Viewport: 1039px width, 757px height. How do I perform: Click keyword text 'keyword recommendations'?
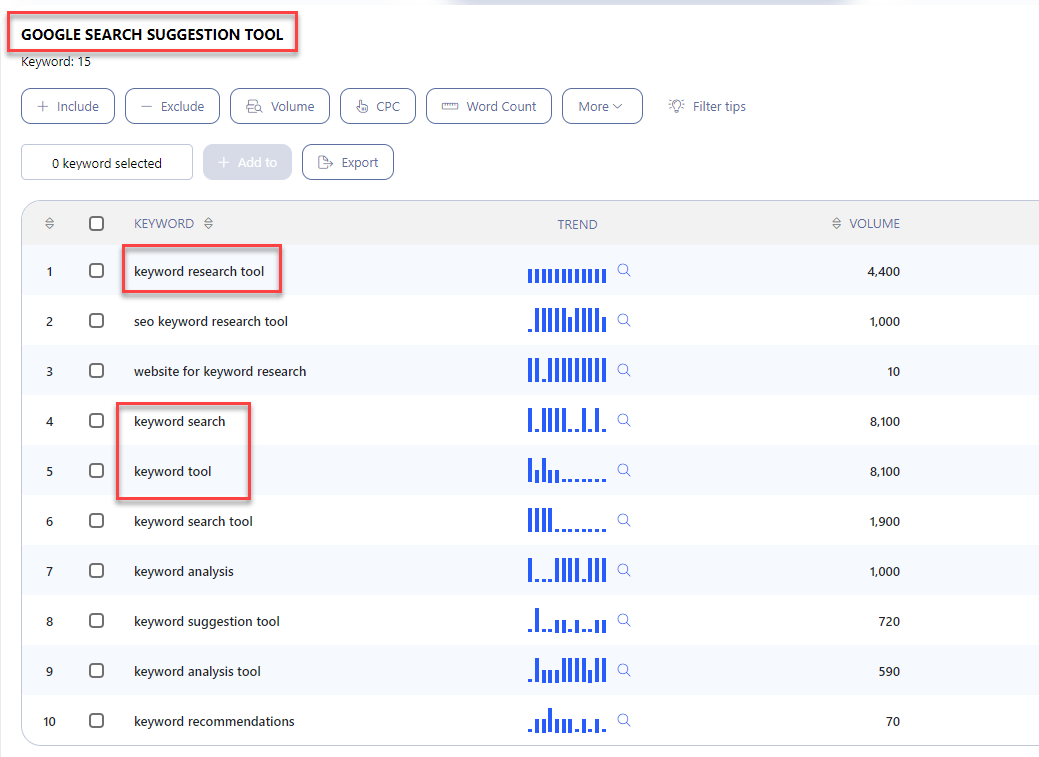[x=214, y=721]
